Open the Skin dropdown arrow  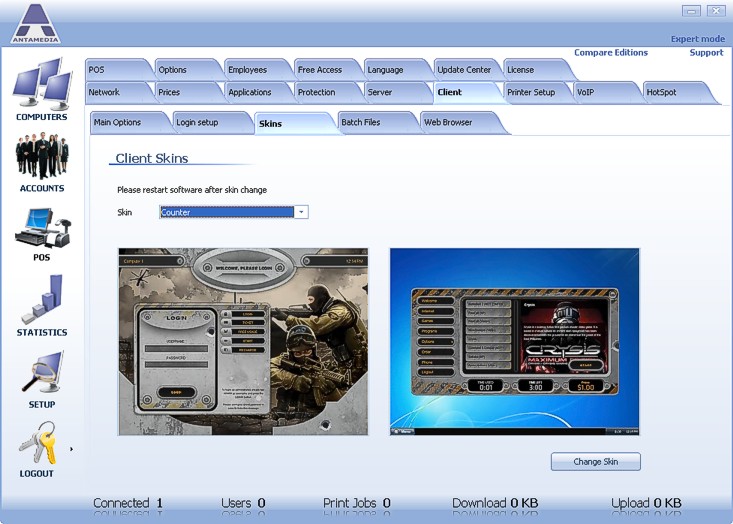tap(302, 212)
